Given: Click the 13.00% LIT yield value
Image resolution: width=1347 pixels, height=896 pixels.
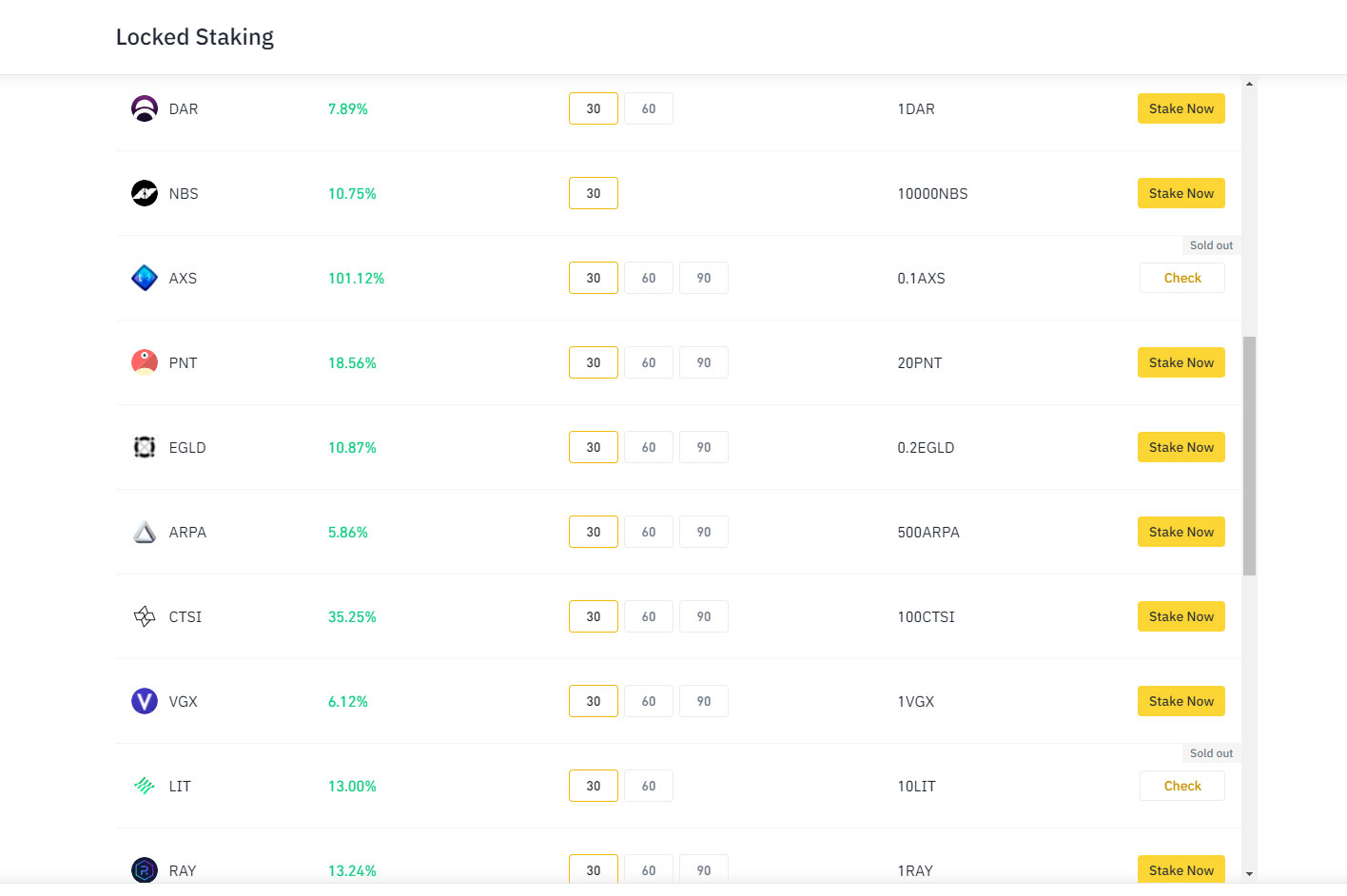Looking at the screenshot, I should tap(352, 786).
